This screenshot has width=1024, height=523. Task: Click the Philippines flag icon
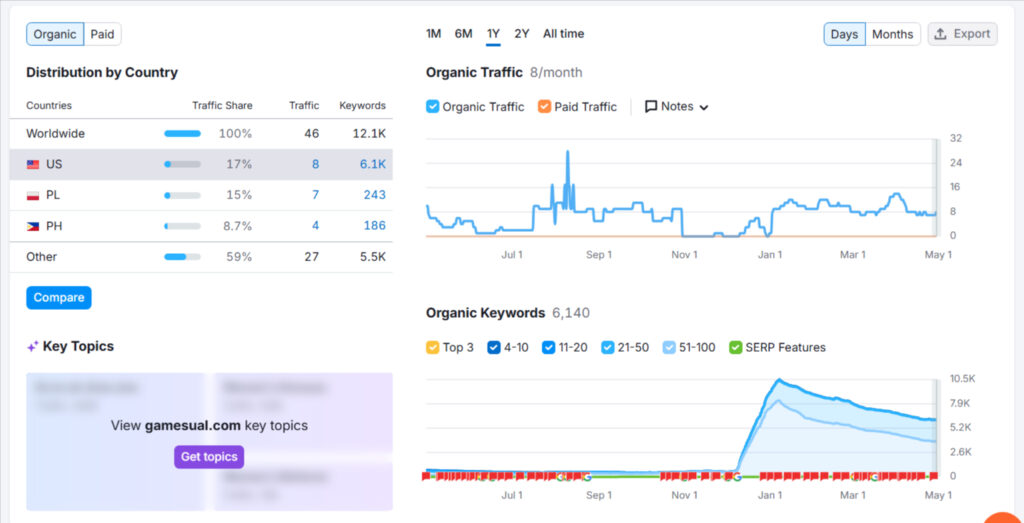coord(33,227)
